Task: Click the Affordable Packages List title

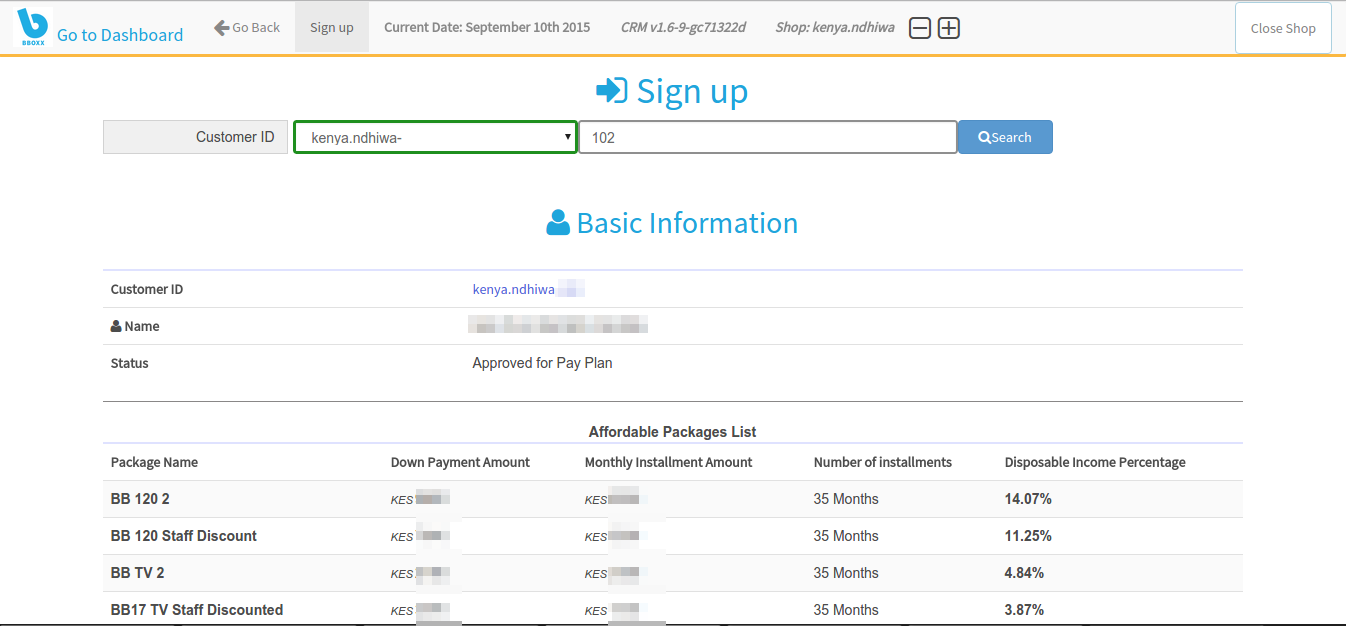Action: coord(672,432)
